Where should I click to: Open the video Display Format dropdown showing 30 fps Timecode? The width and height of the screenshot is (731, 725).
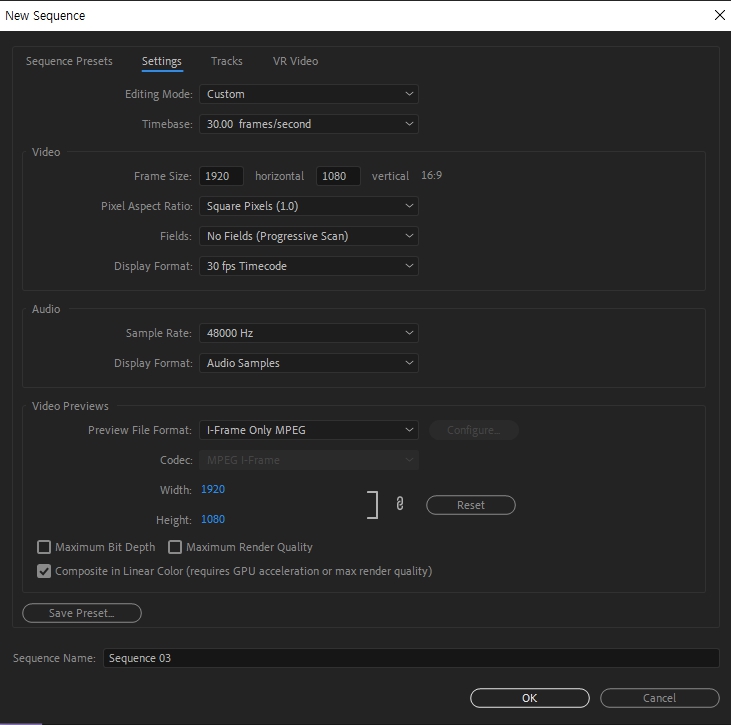coord(309,266)
